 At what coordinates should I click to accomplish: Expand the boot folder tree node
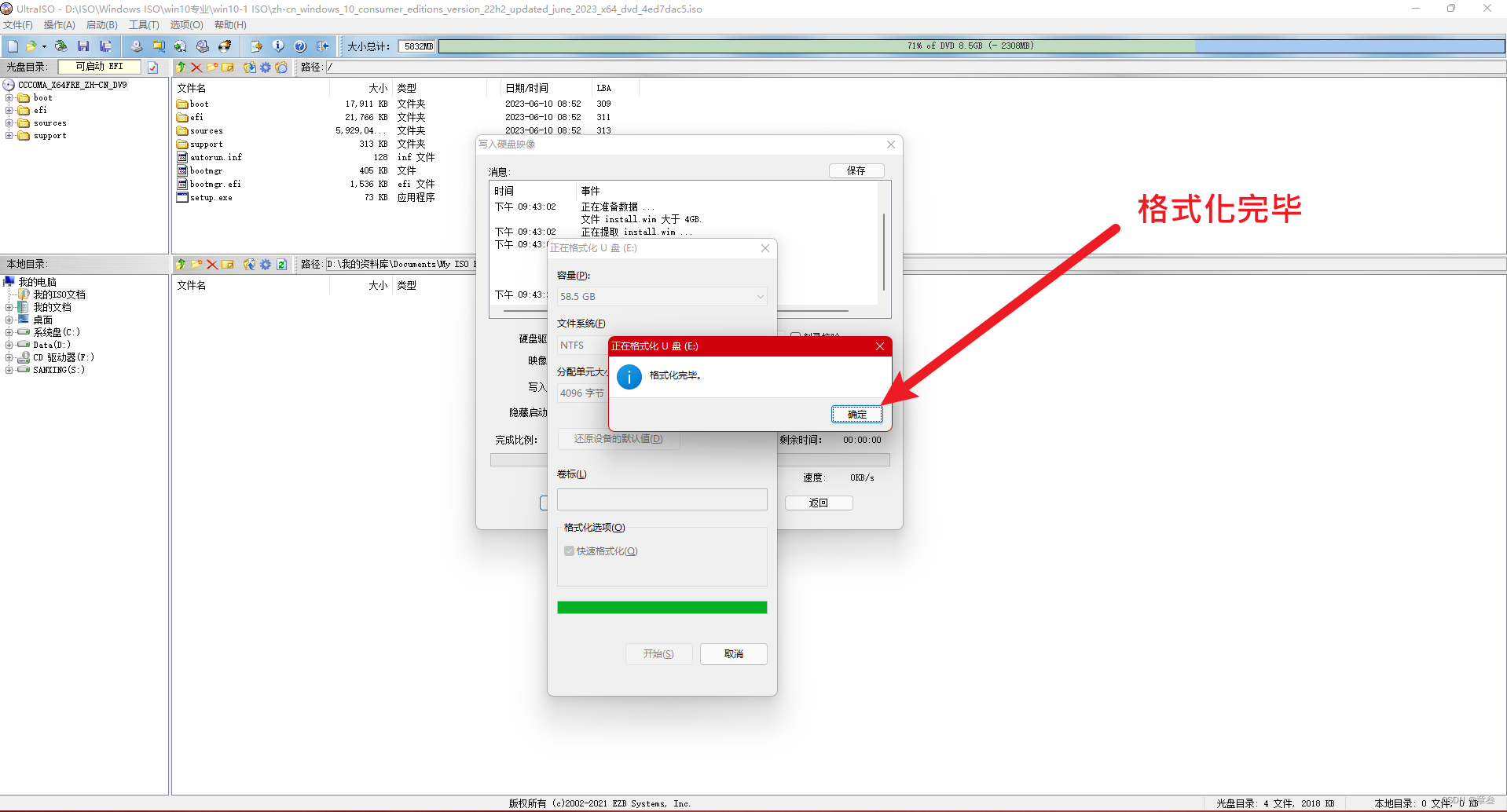9,98
